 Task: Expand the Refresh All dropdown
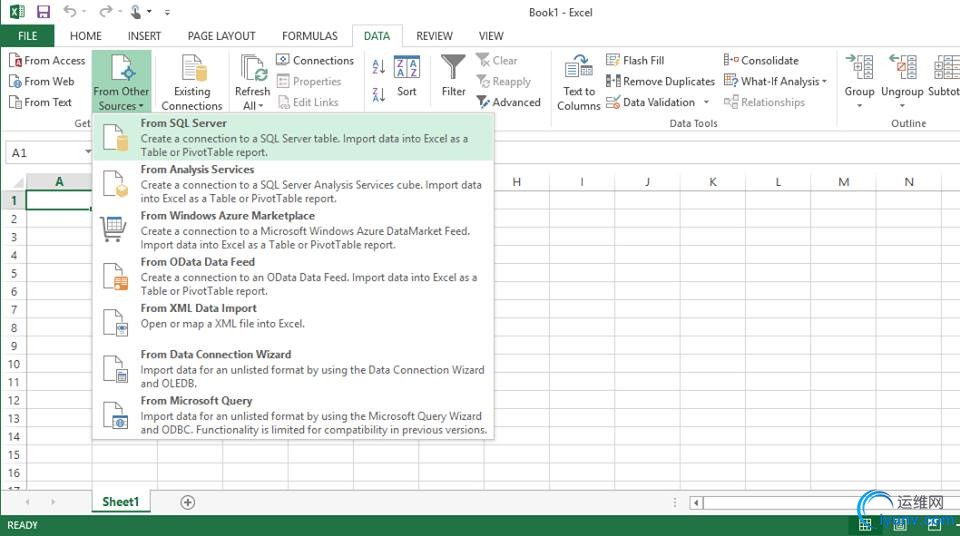coord(252,106)
